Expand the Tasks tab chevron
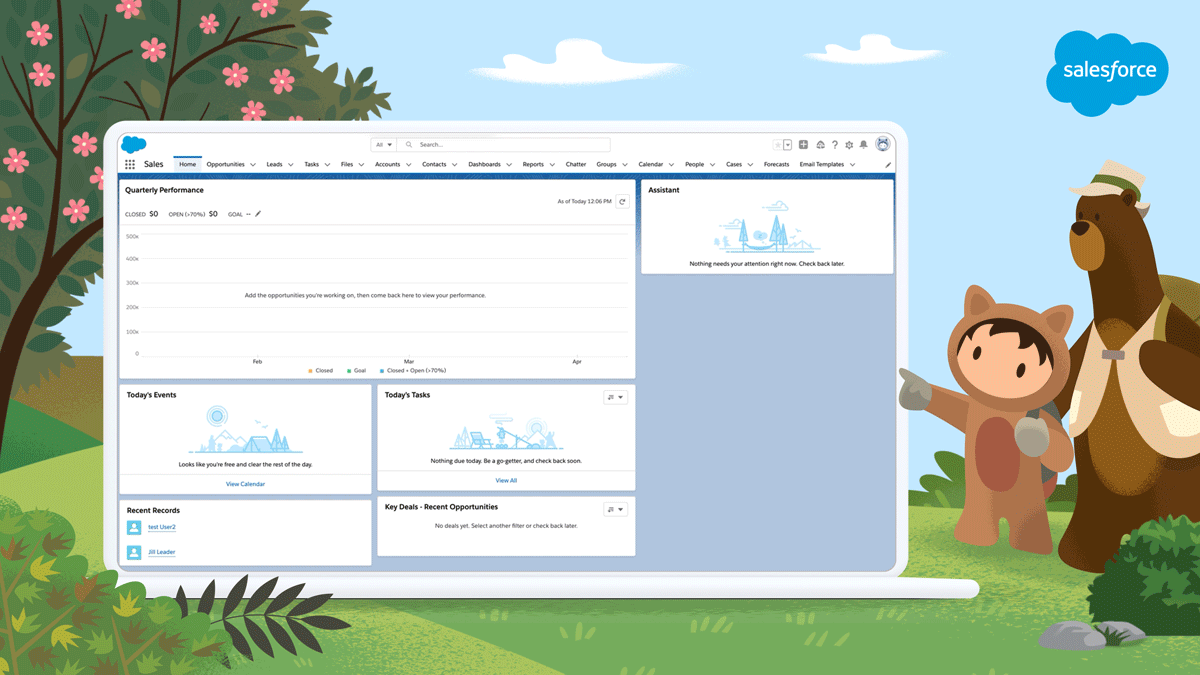The height and width of the screenshot is (675, 1200). click(328, 165)
